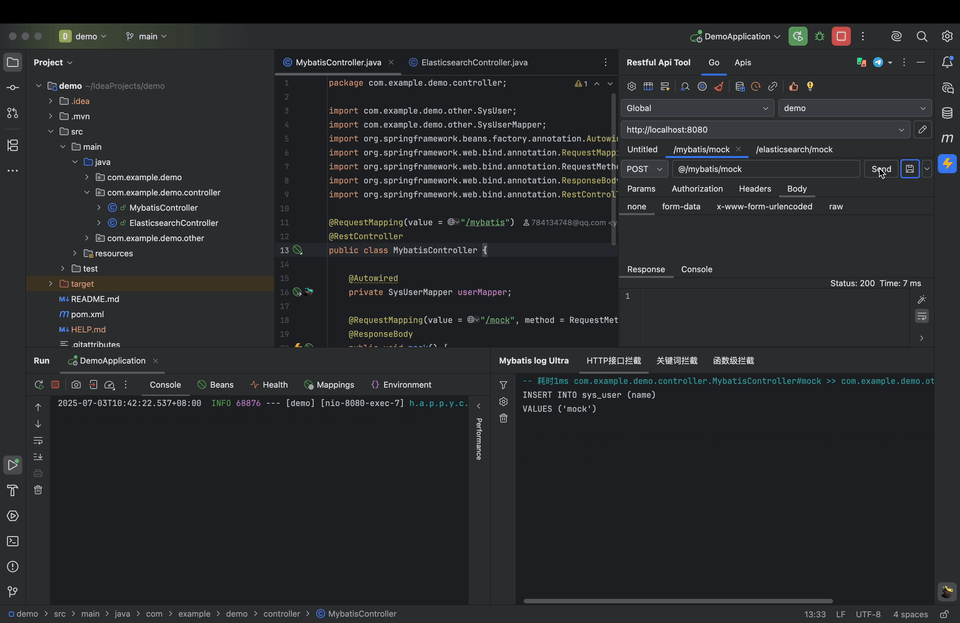Select the none body type
The image size is (960, 623).
[638, 206]
